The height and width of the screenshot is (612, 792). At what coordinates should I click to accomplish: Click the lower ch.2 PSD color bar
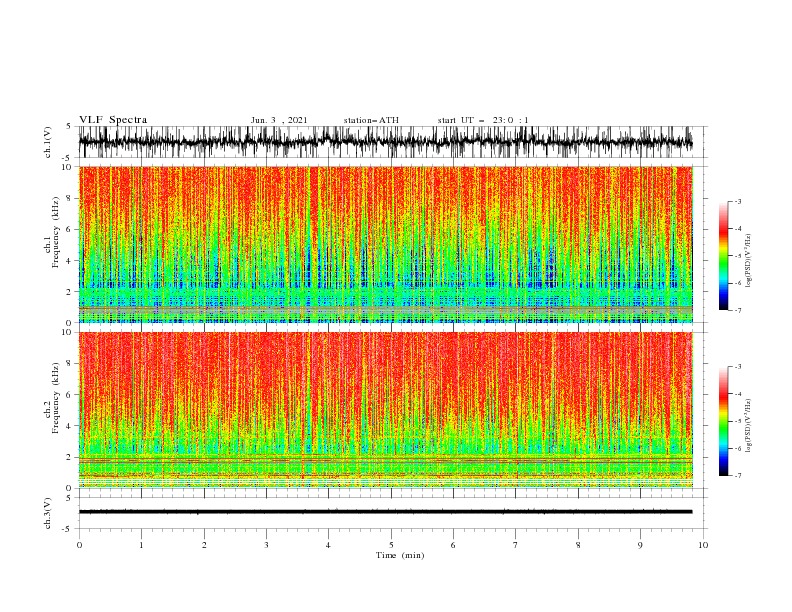(723, 421)
